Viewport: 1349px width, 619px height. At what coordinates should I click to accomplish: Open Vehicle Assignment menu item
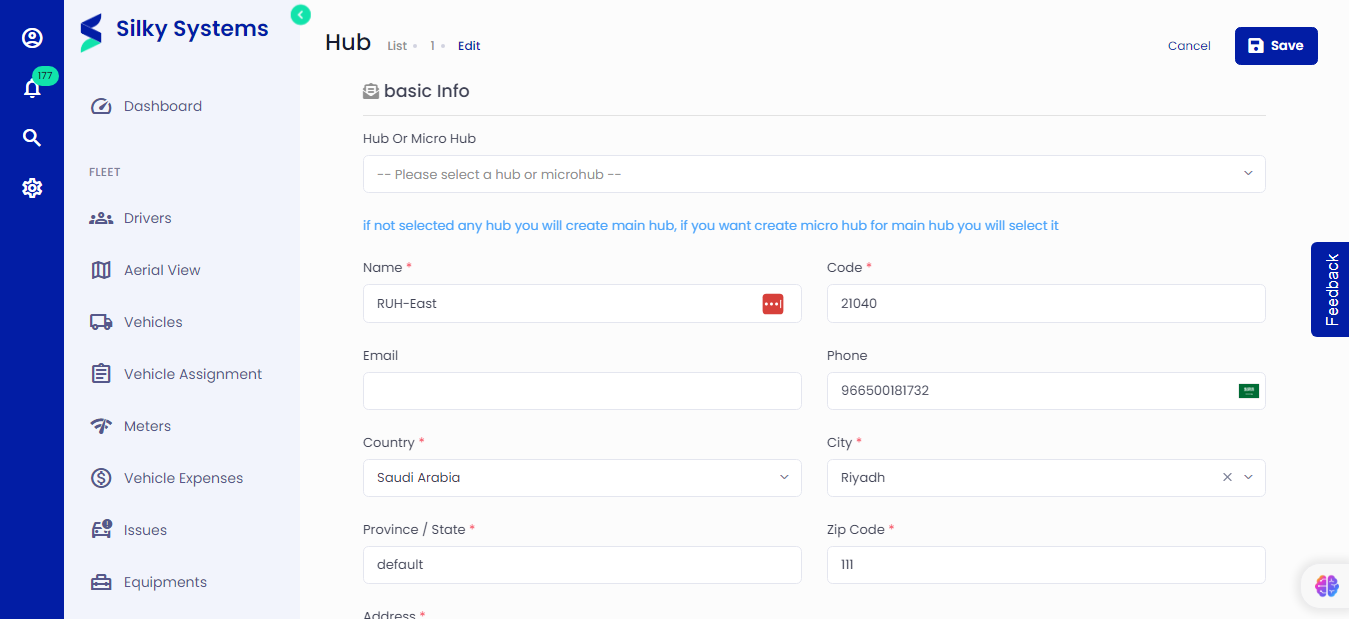(x=192, y=374)
